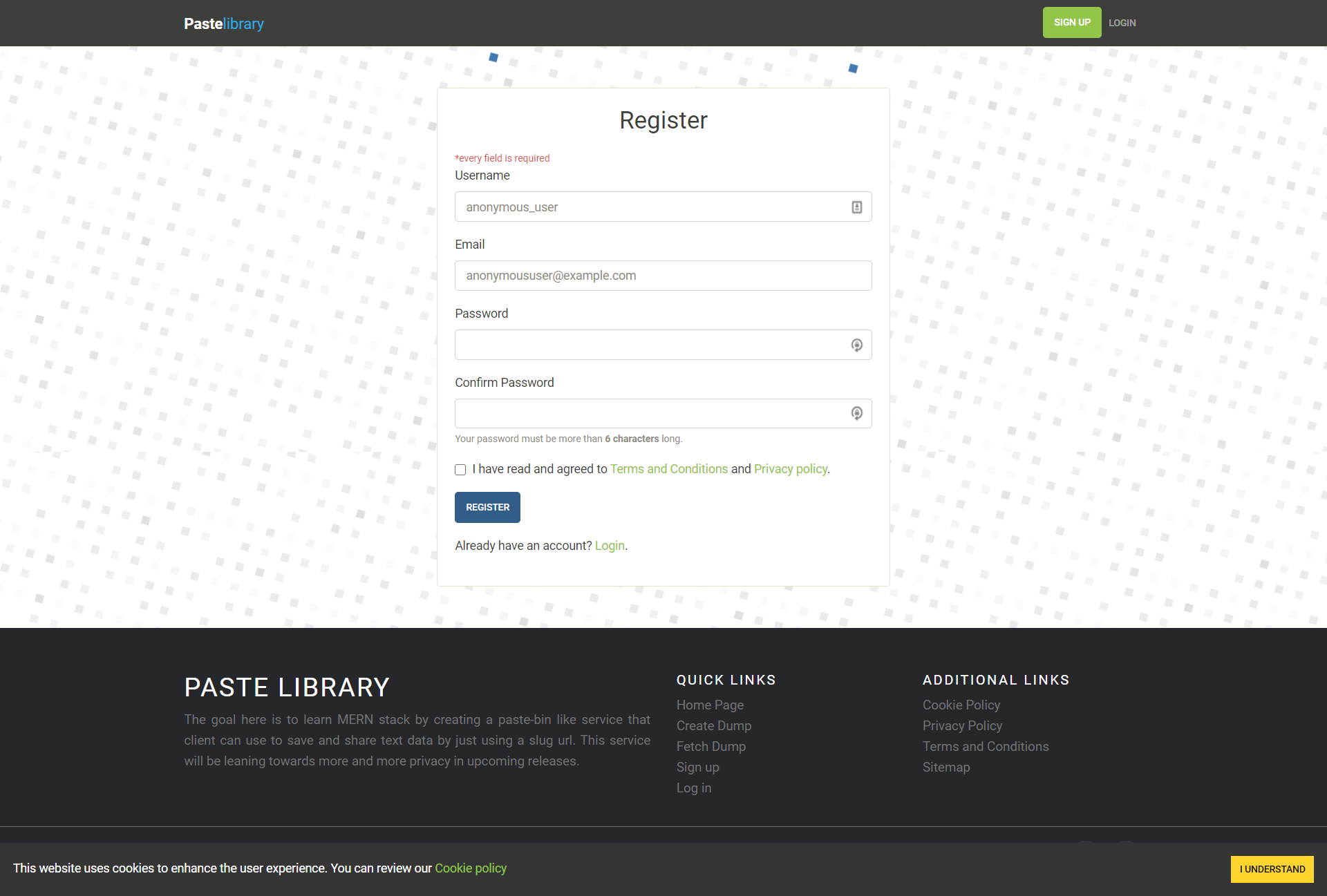
Task: Dismiss cookie banner with I UNDERSTAND
Action: (1272, 869)
